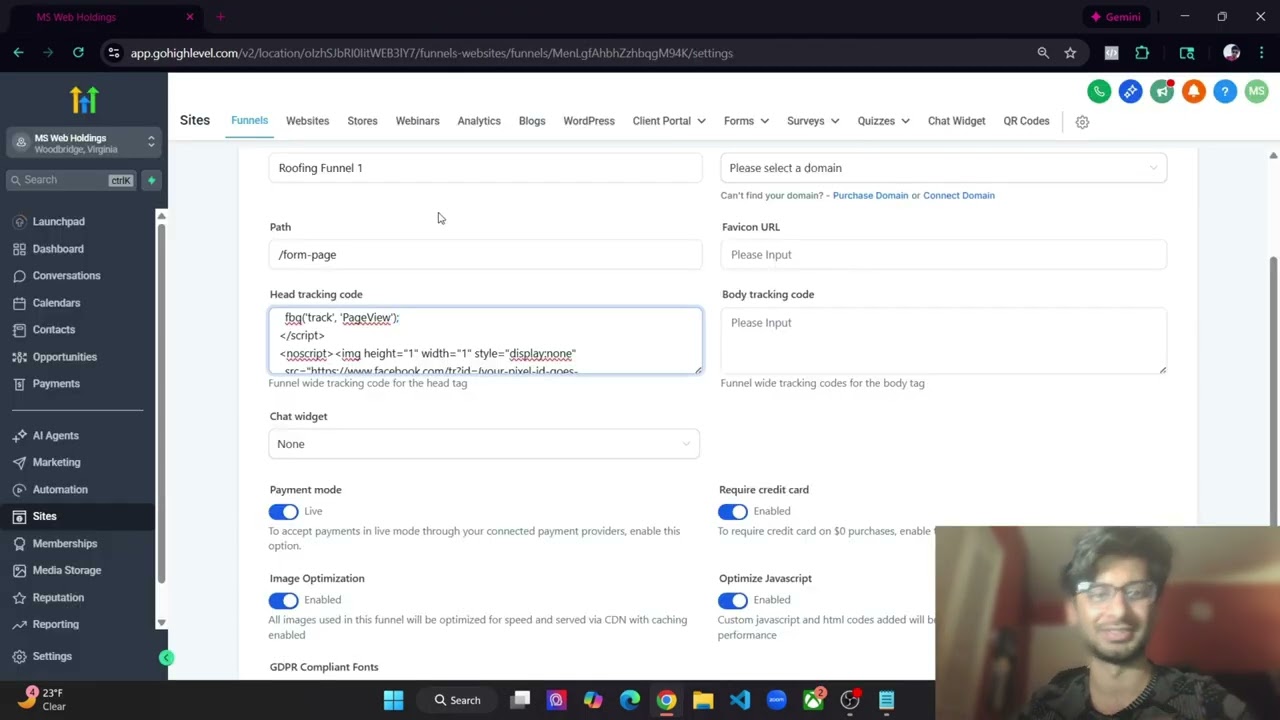Screen dimensions: 1280x720
Task: Open Visual Studio Code in taskbar
Action: coord(740,701)
